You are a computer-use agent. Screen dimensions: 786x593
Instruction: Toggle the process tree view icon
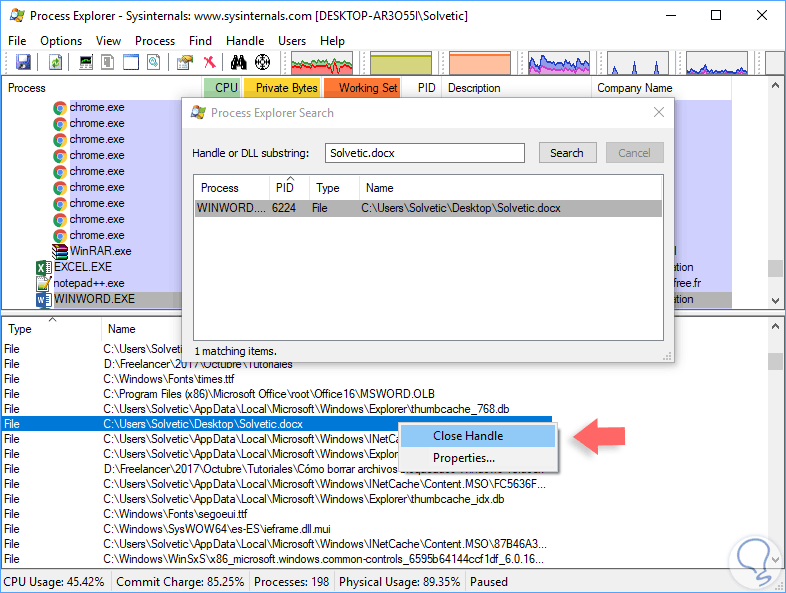pos(108,63)
